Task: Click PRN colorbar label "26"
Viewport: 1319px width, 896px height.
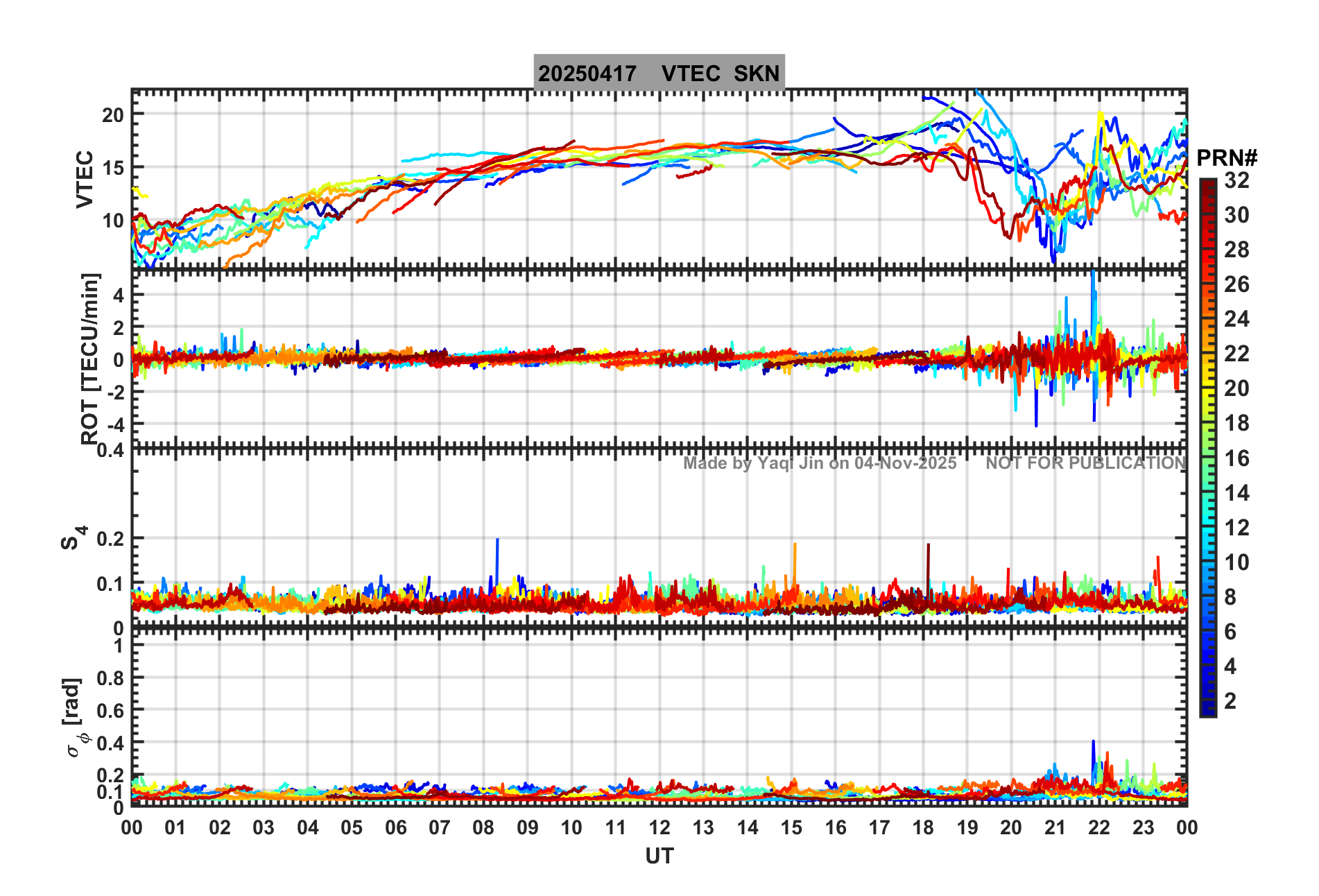Action: pyautogui.click(x=1237, y=284)
